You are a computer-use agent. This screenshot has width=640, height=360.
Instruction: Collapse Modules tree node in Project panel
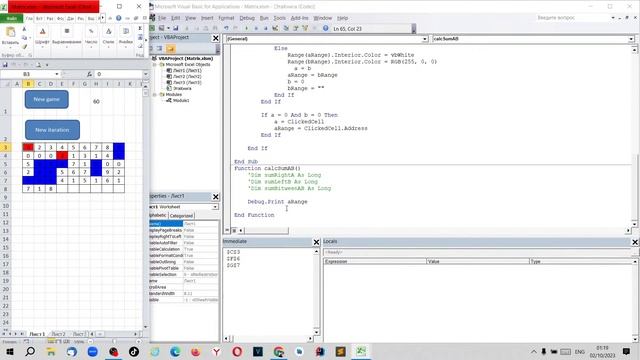(155, 94)
